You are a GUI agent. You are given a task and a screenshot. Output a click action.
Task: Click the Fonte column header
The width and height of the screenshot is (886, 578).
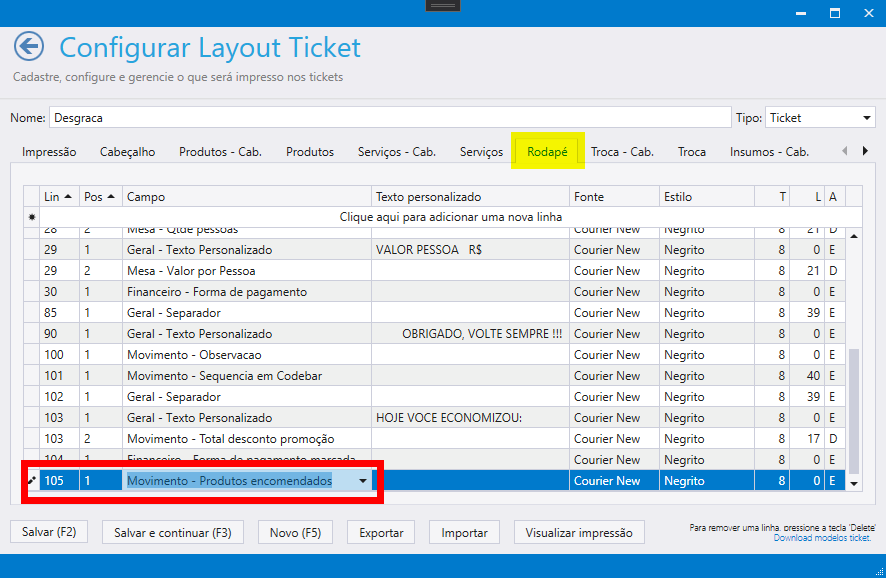(x=615, y=197)
